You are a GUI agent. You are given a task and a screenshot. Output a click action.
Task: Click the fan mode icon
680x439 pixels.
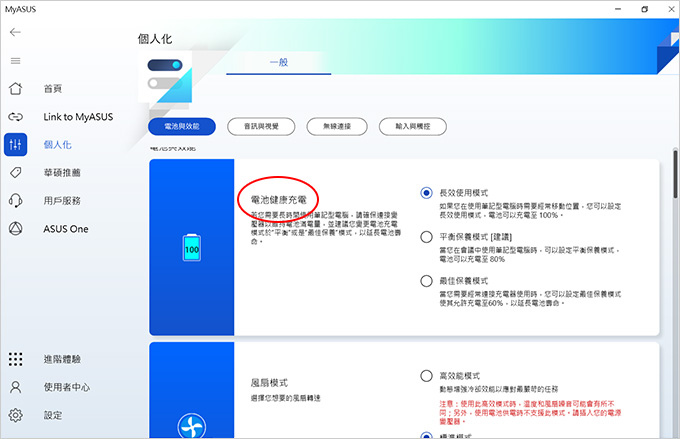[x=192, y=425]
